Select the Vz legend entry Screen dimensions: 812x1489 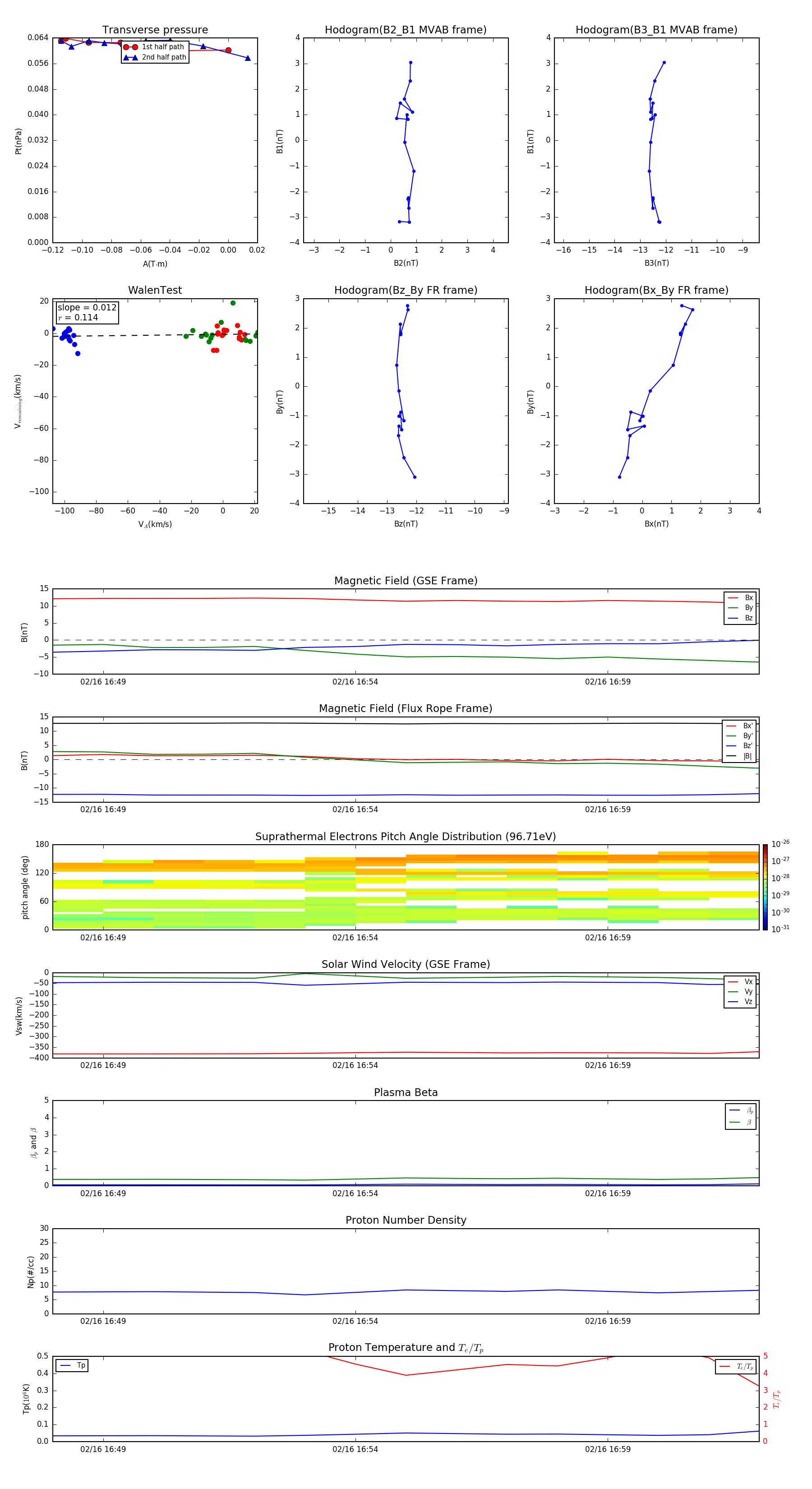tap(740, 1001)
